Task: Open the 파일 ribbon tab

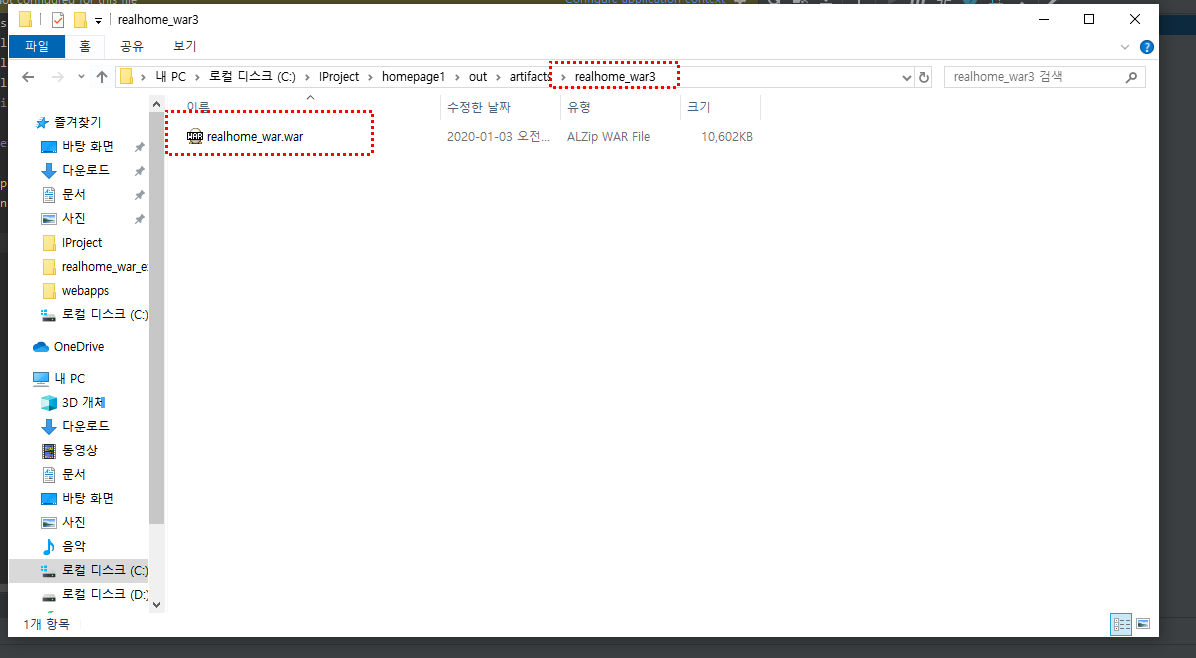Action: [37, 47]
